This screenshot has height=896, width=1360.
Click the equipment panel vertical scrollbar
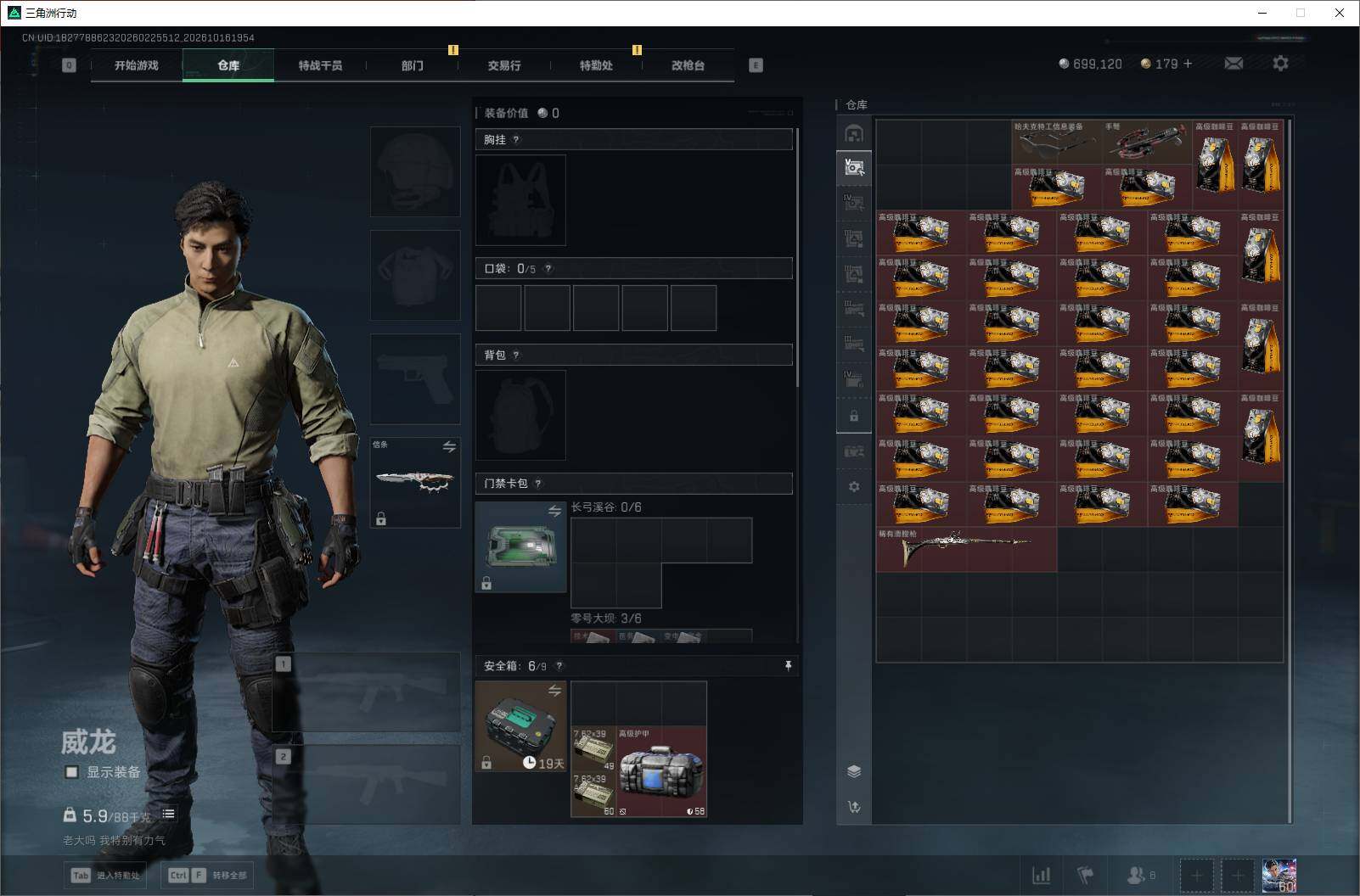click(797, 257)
